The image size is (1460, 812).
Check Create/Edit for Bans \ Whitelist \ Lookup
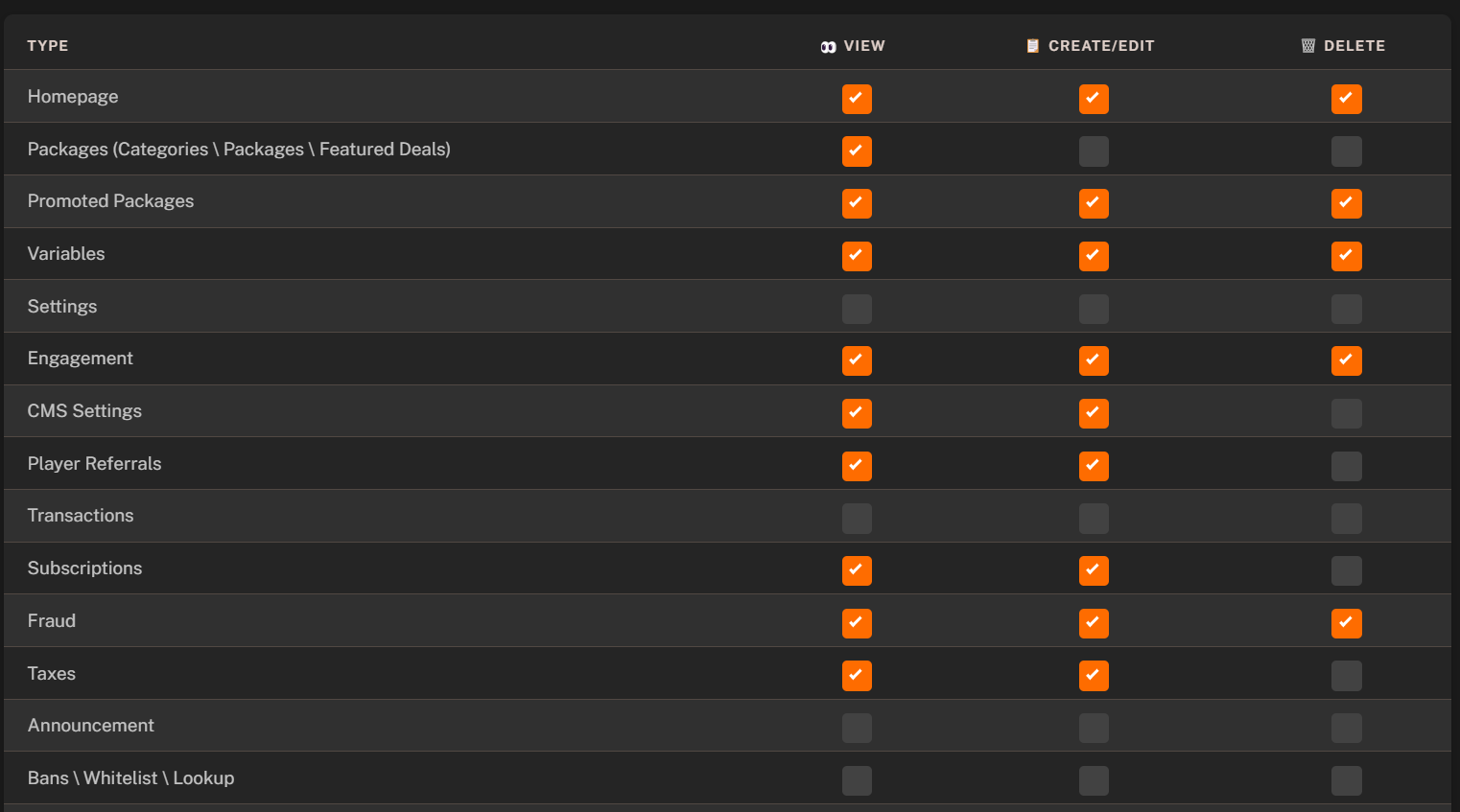pos(1094,780)
